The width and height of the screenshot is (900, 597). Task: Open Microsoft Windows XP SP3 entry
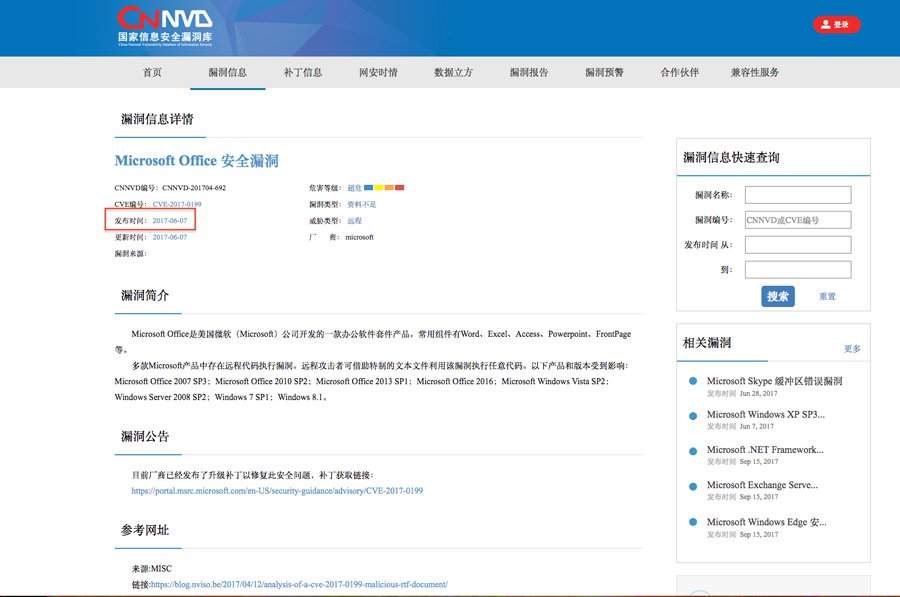click(766, 414)
